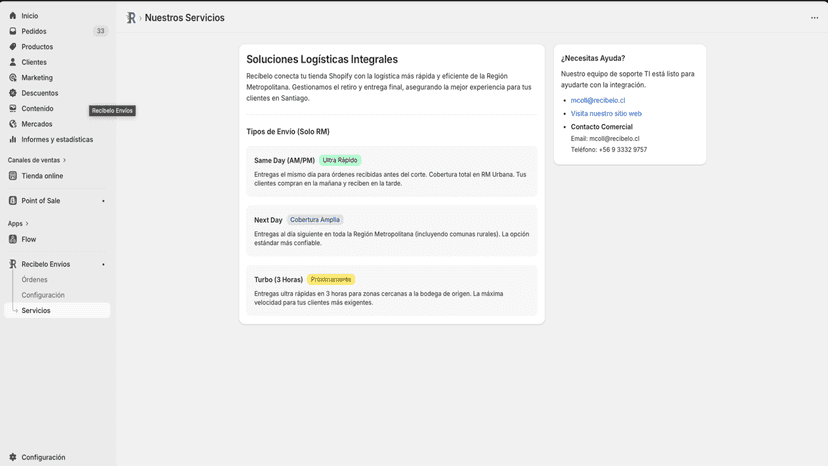Open Marketing section
This screenshot has width=828, height=466.
click(x=37, y=78)
